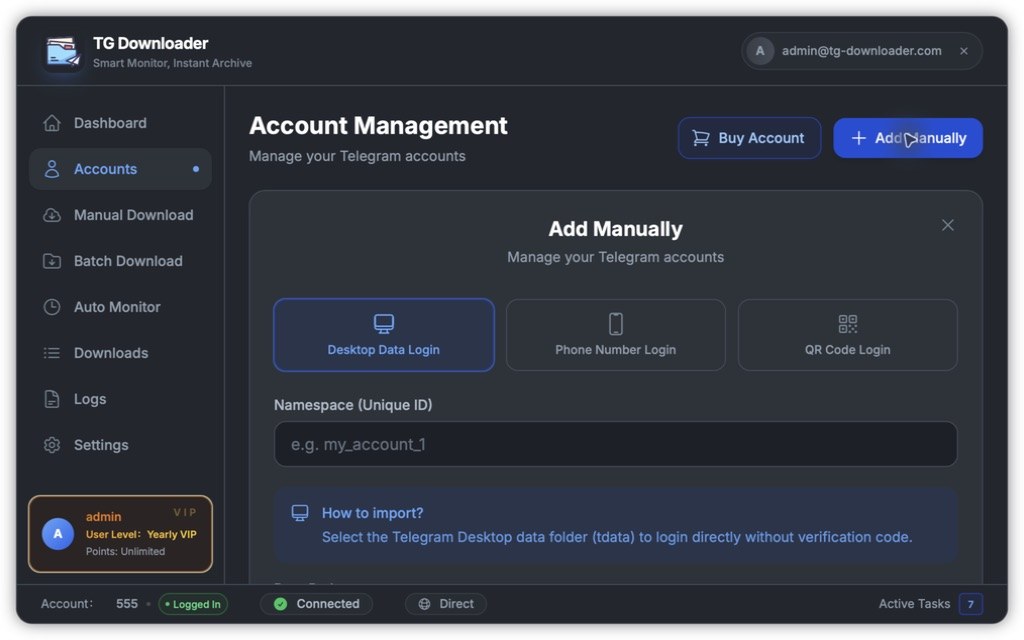
Task: Open Manual Download section
Action: coord(120,215)
